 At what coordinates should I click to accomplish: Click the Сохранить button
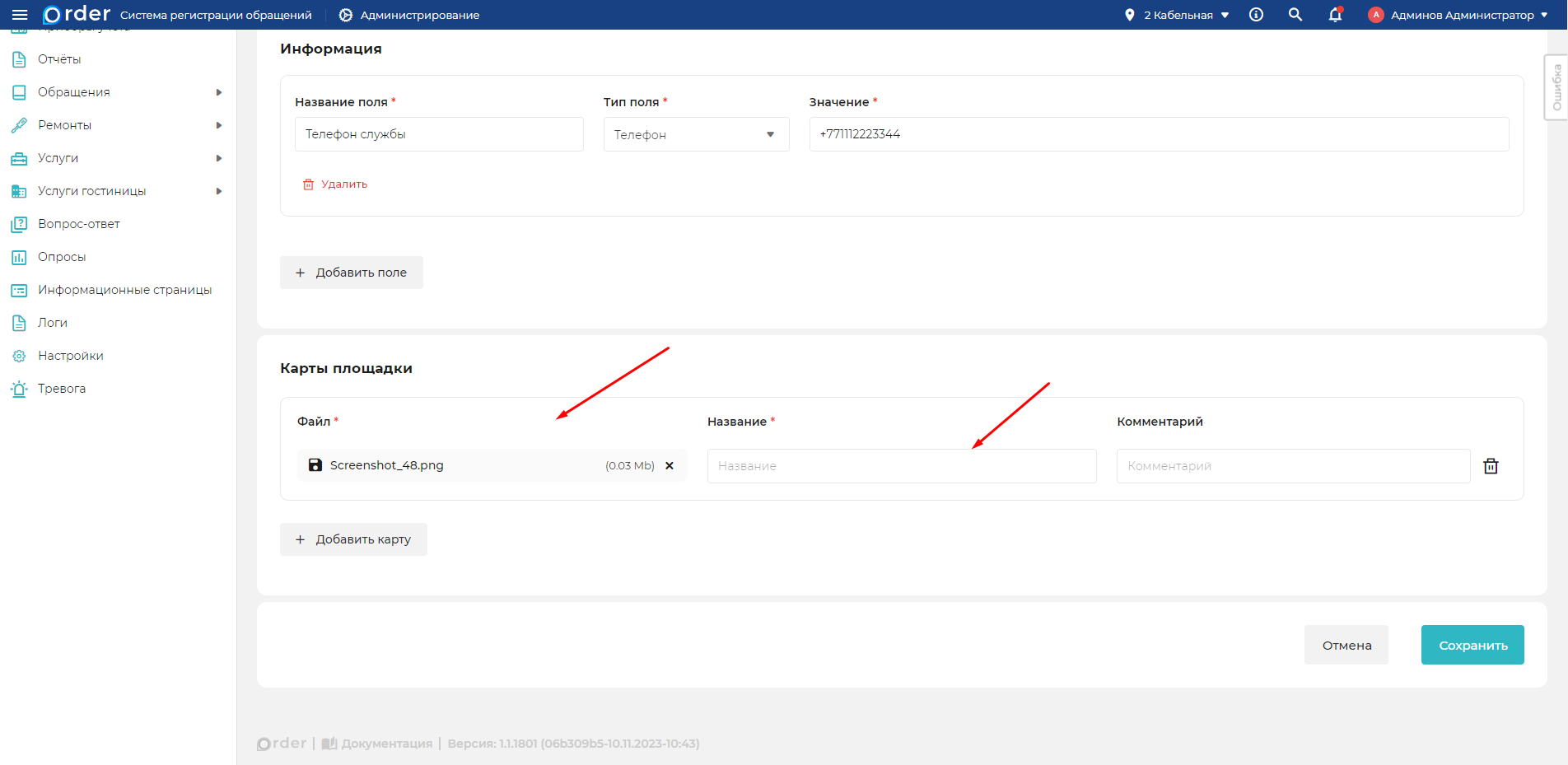click(x=1472, y=645)
